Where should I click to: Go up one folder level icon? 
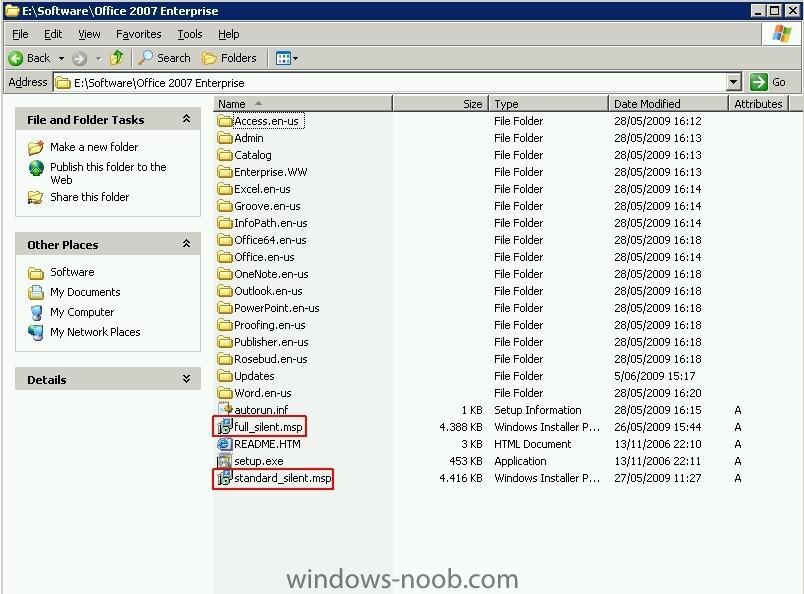pos(117,58)
